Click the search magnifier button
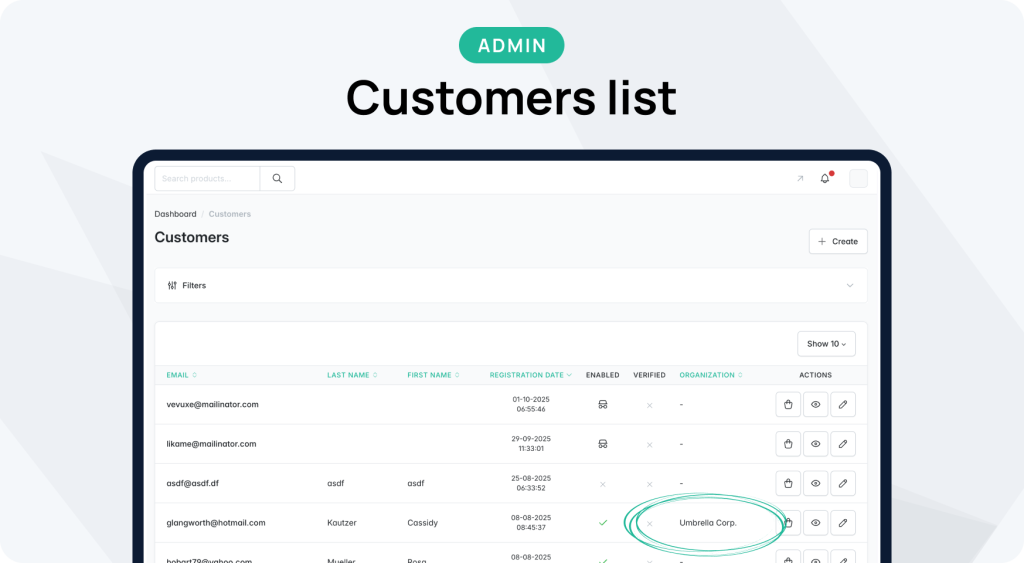This screenshot has width=1024, height=563. pos(277,179)
